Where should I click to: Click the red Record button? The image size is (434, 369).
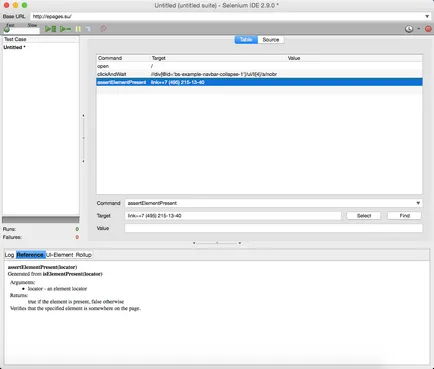[x=428, y=29]
